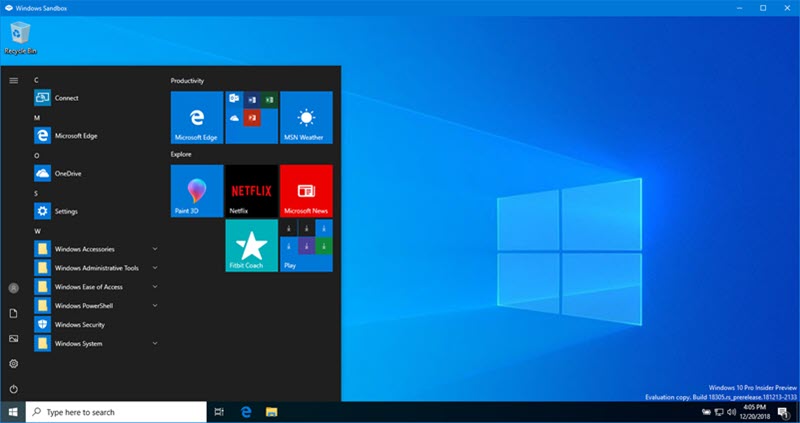
Task: Launch the Paint 3D tile
Action: [197, 191]
